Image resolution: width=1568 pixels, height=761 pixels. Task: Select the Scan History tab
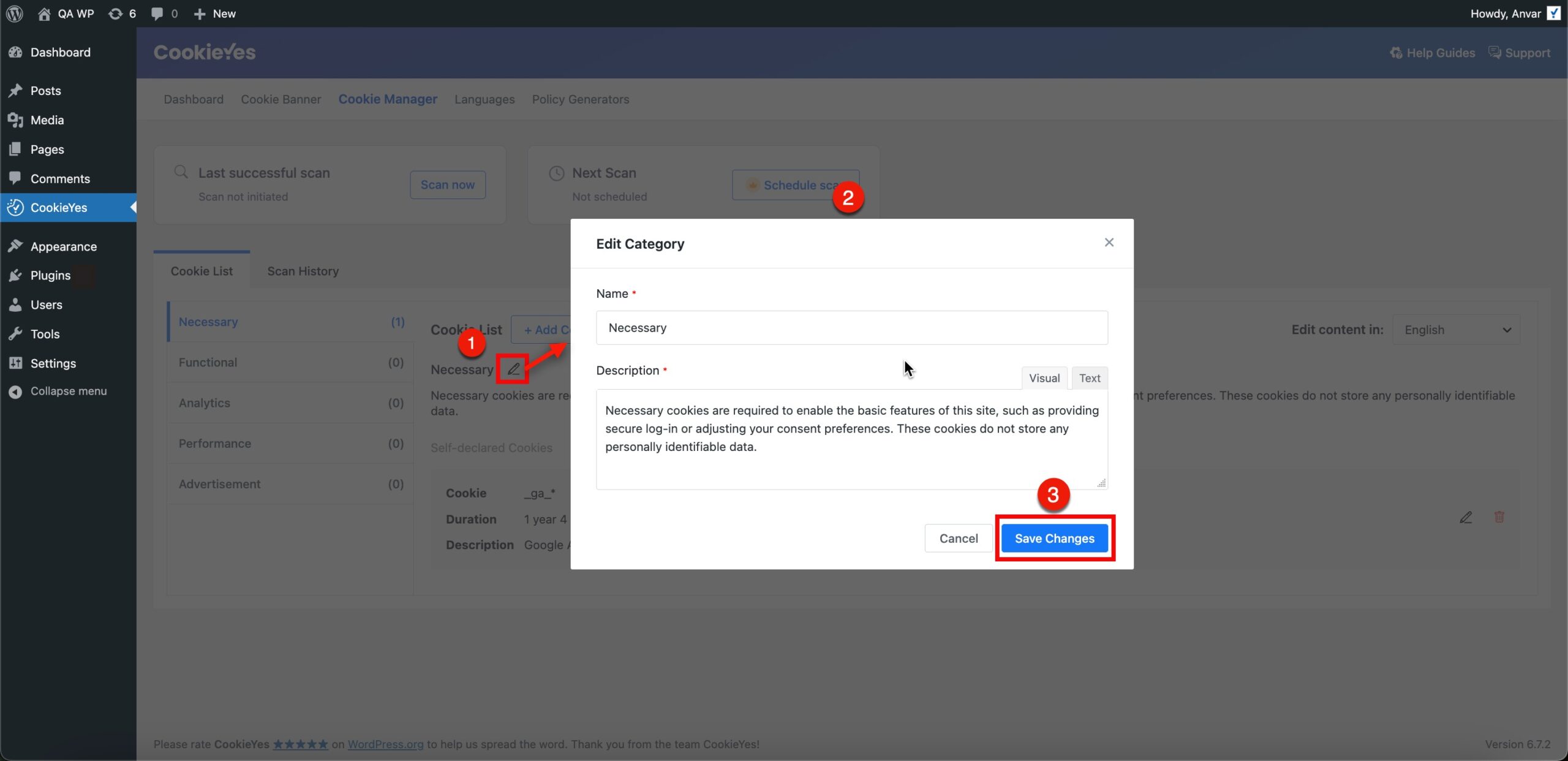pos(303,271)
